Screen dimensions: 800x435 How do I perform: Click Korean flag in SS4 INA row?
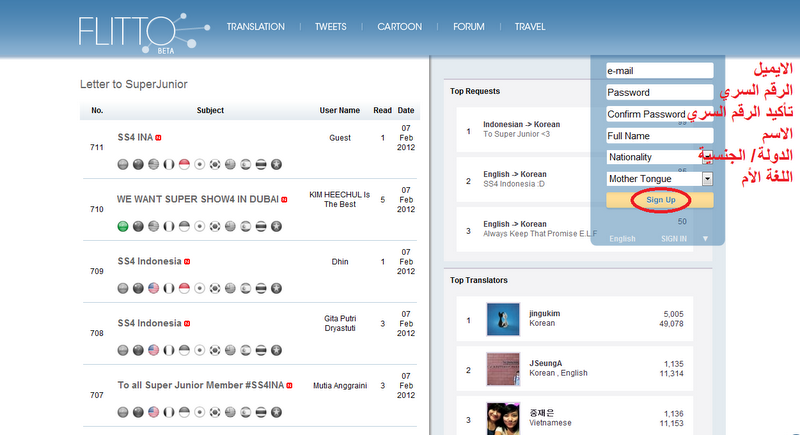pyautogui.click(x=215, y=164)
